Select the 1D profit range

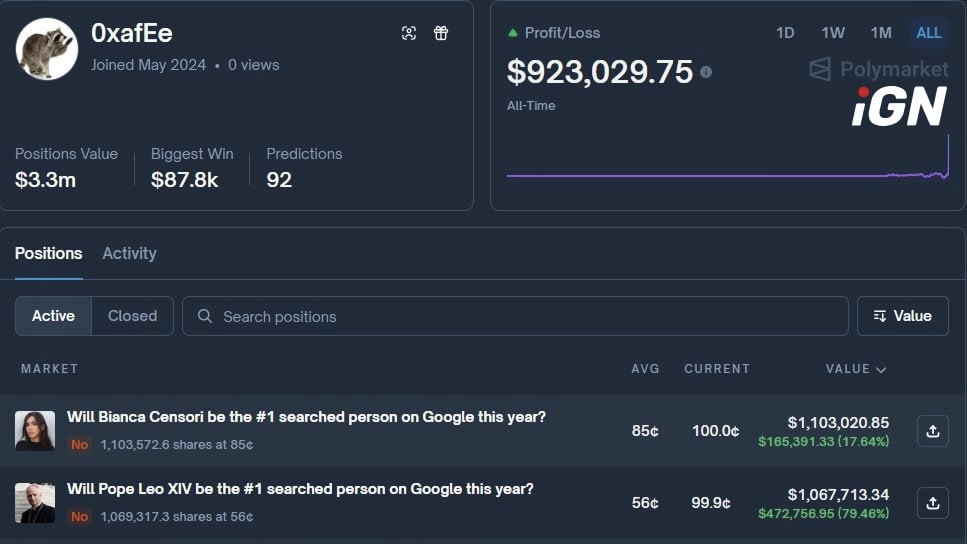(785, 33)
